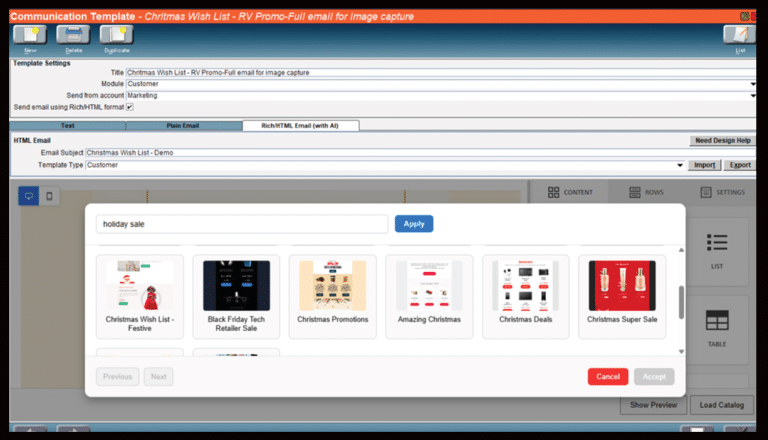
Task: Open the SETTINGS panel tab
Action: coord(722,192)
